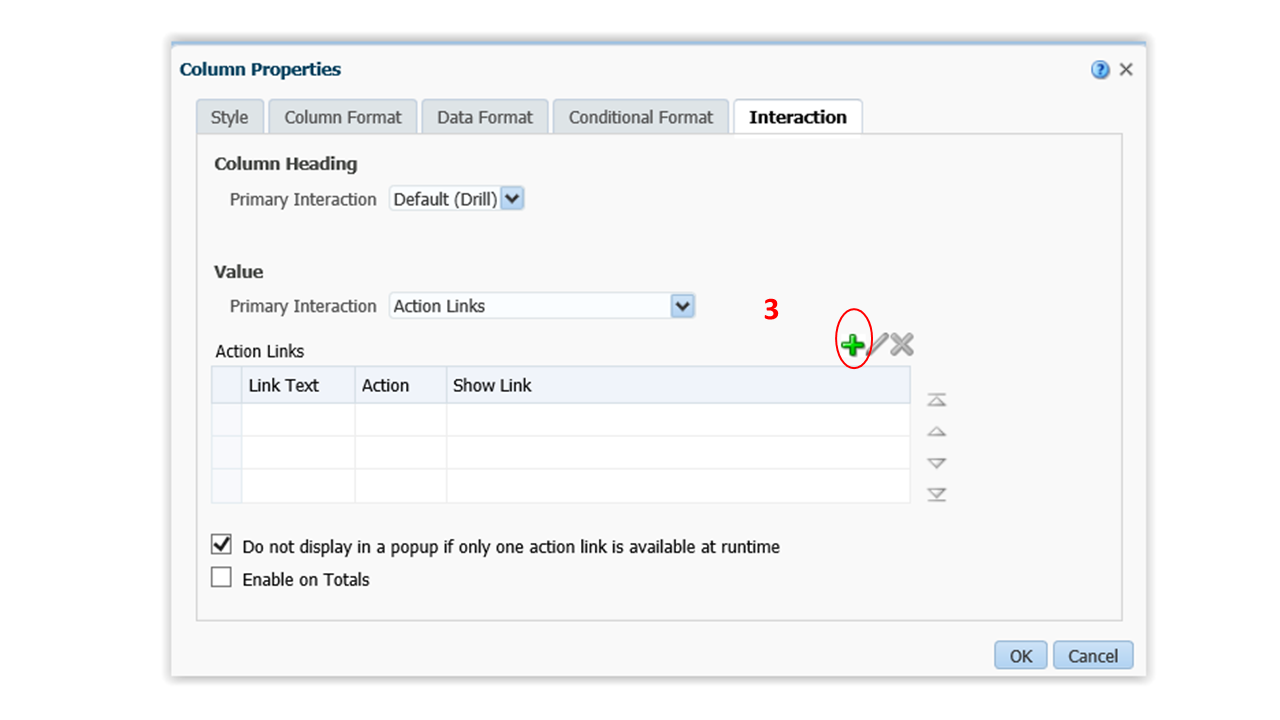The height and width of the screenshot is (720, 1280).
Task: Enable the 'Enable on Totals' checkbox
Action: pos(221,578)
